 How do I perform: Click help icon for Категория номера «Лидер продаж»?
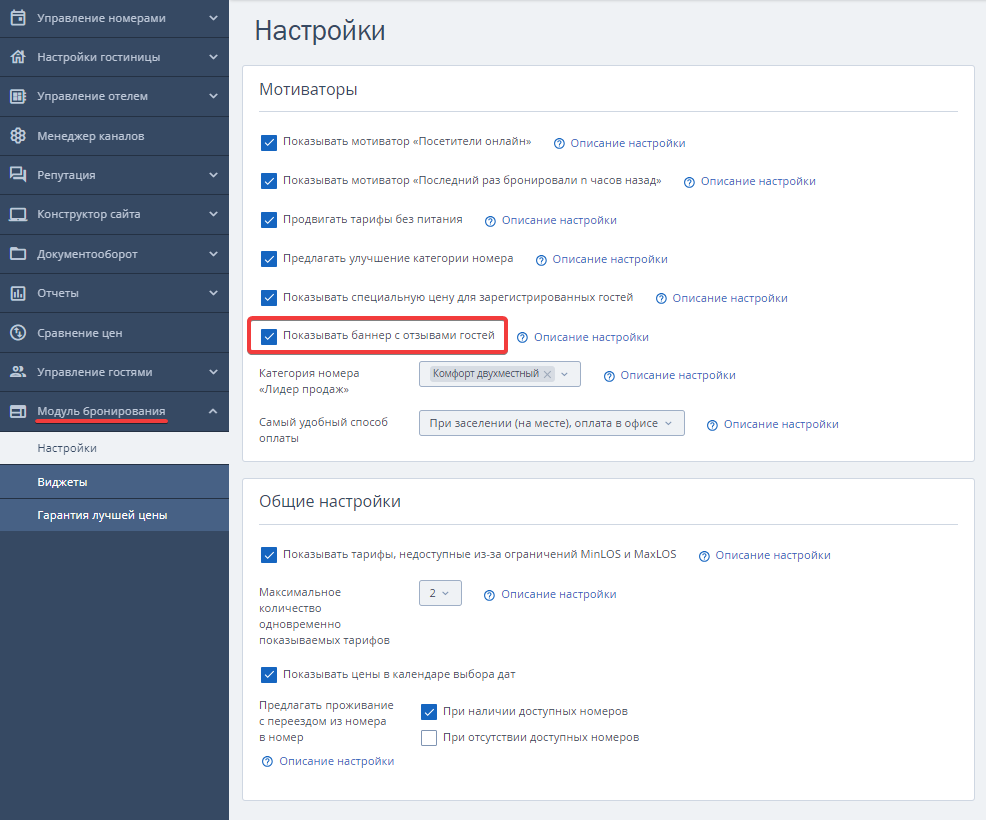tap(609, 376)
